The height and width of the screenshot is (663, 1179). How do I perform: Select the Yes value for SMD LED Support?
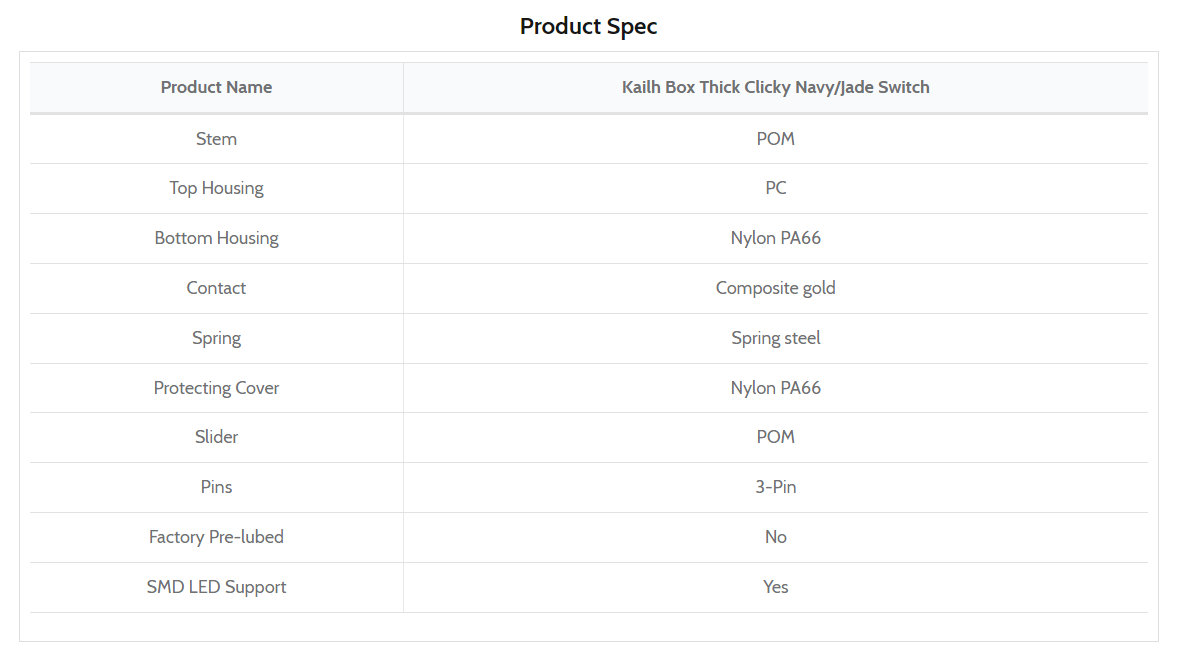tap(775, 587)
